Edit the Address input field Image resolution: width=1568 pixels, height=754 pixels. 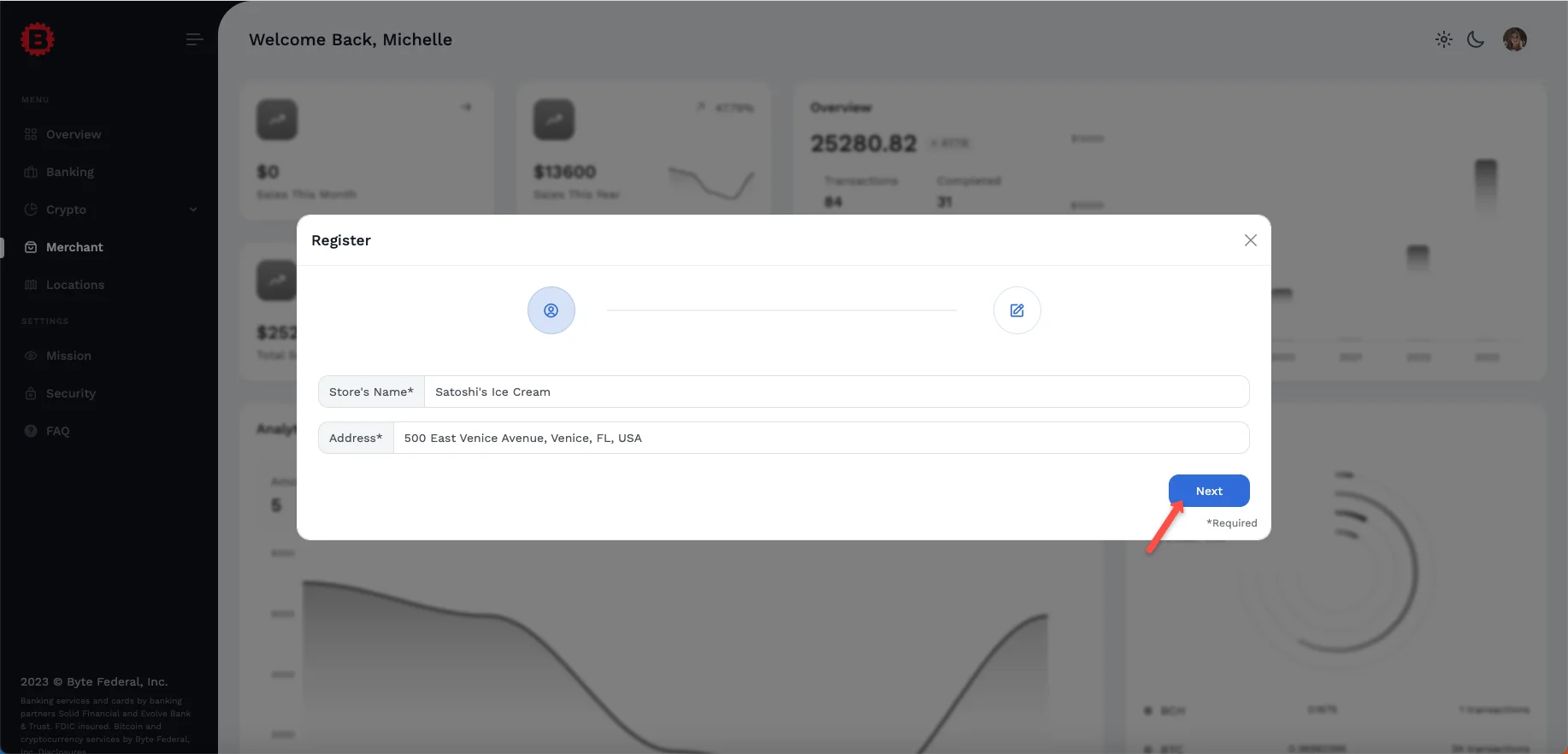click(822, 438)
